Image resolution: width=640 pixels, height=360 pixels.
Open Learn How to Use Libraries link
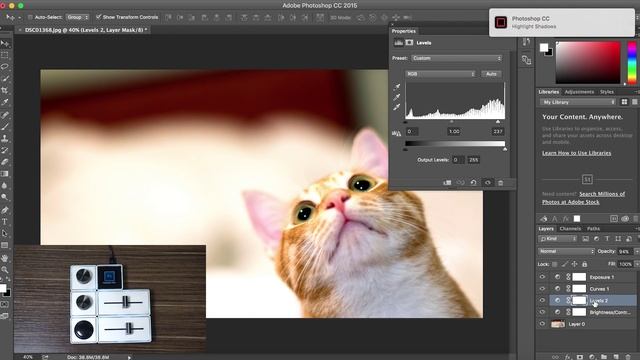point(576,153)
